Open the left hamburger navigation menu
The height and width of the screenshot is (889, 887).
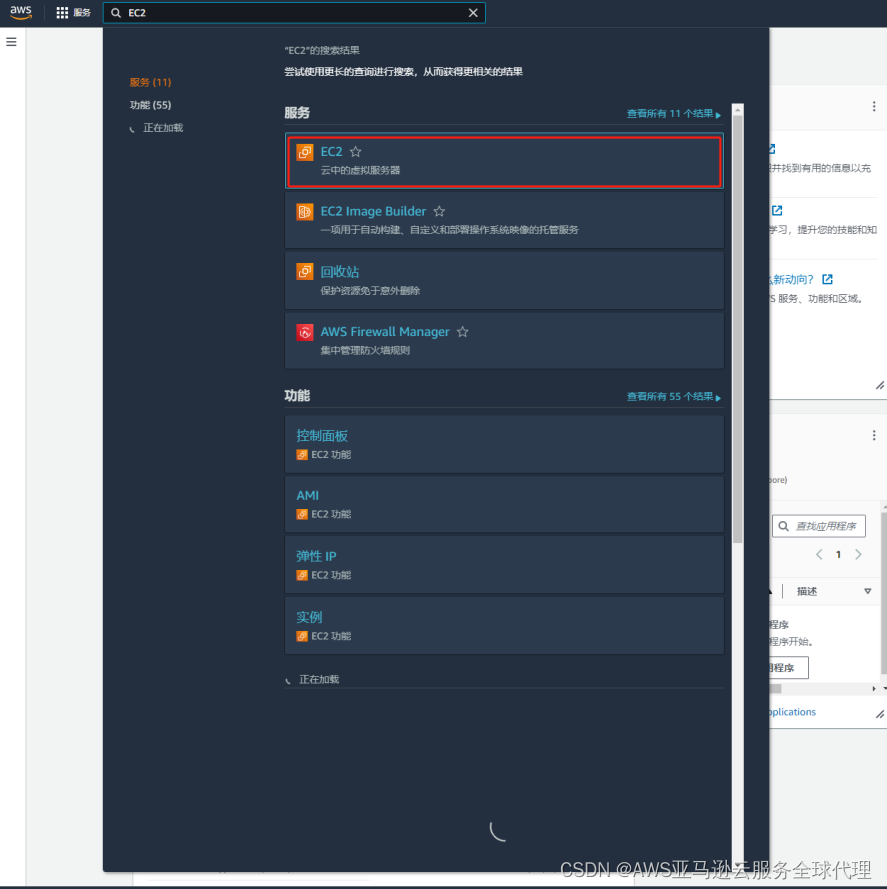tap(11, 42)
